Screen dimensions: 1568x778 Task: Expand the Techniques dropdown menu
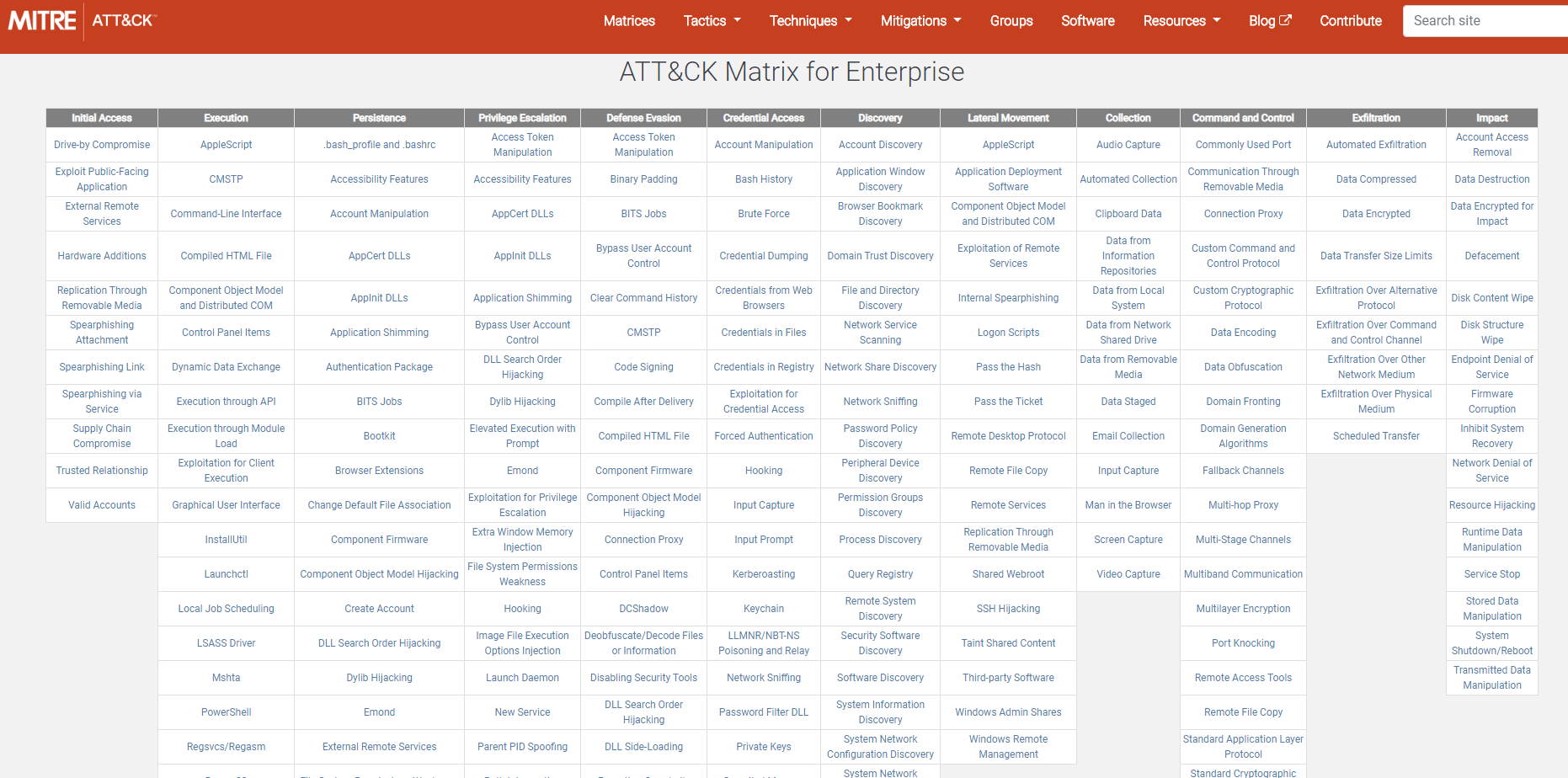(811, 21)
